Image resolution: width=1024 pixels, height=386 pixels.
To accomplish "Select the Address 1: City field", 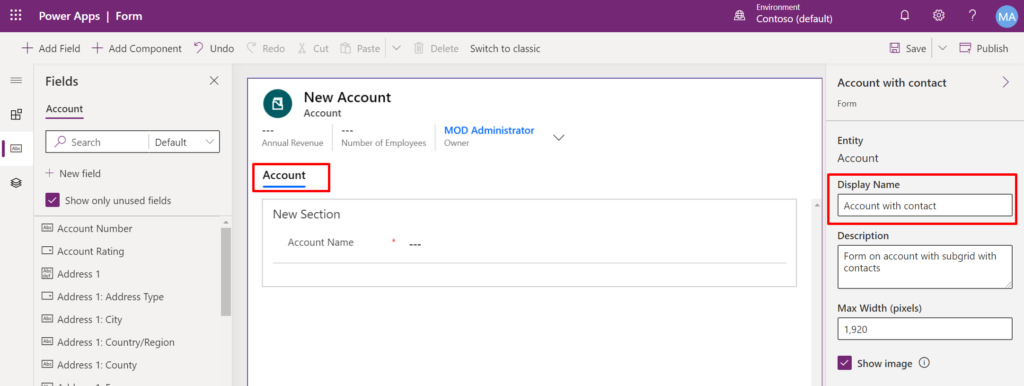I will tap(81, 319).
